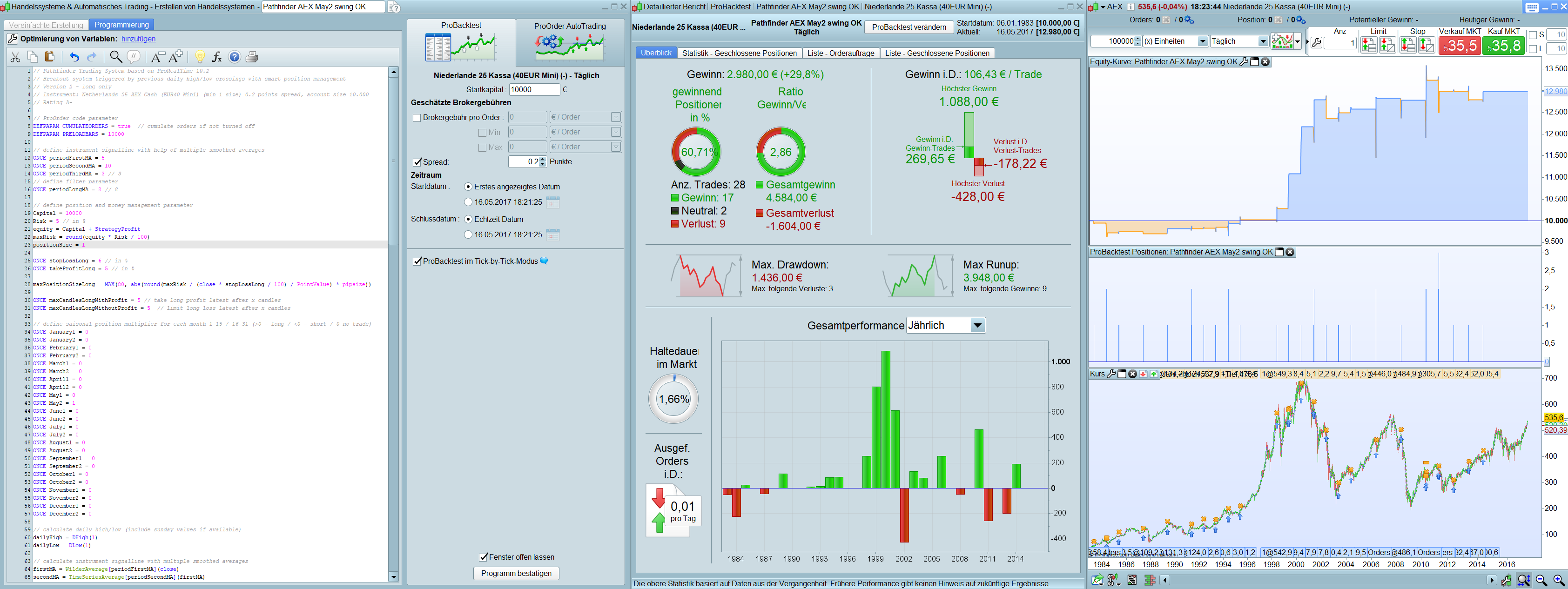The height and width of the screenshot is (589, 1568).
Task: Switch to Vereinfachte Erstellung tab
Action: pos(46,25)
